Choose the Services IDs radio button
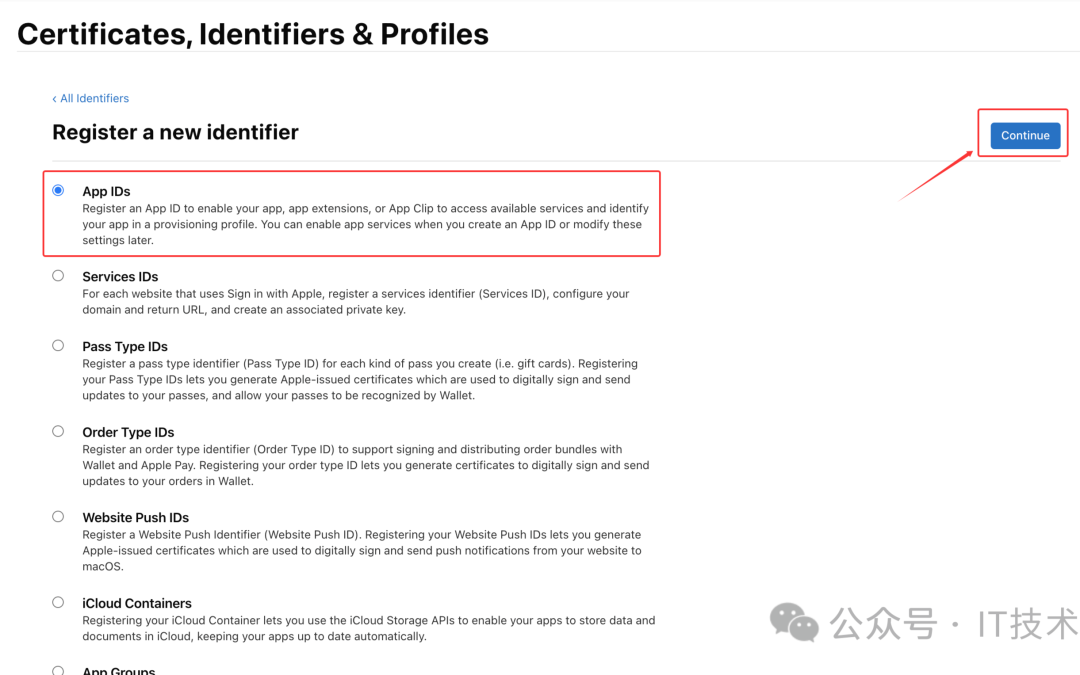 [x=58, y=276]
